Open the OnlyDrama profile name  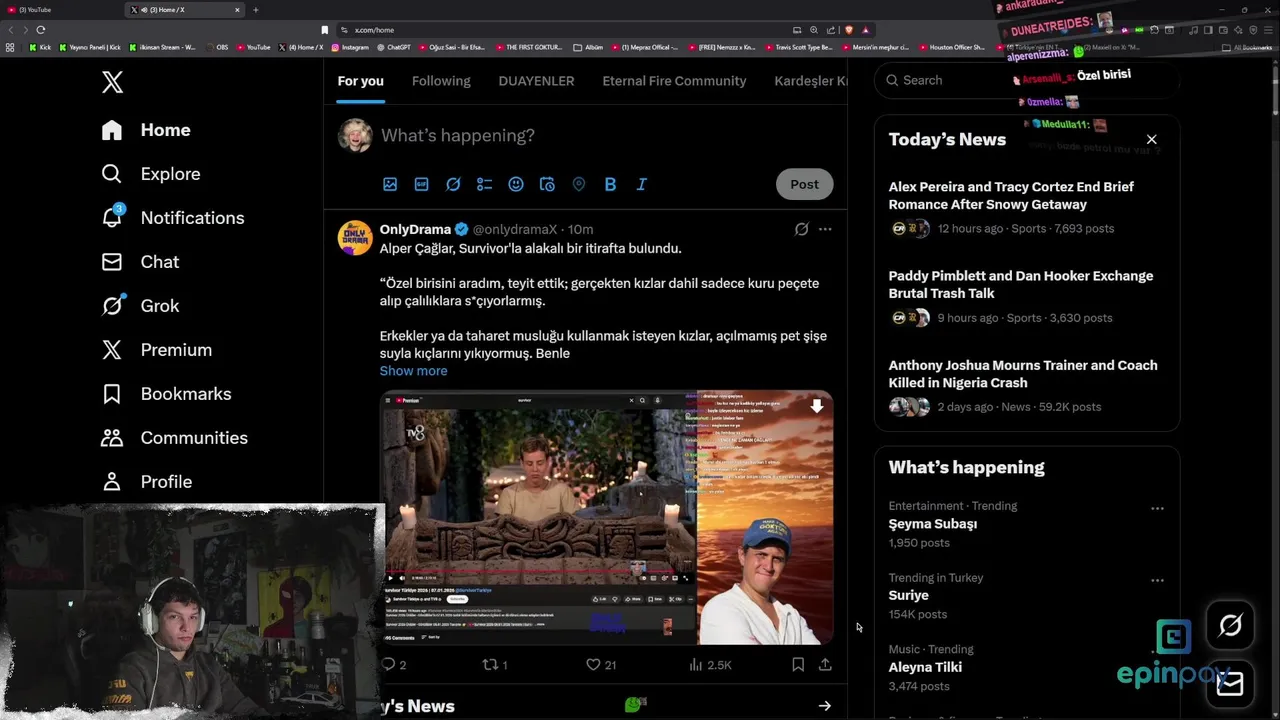coord(415,229)
